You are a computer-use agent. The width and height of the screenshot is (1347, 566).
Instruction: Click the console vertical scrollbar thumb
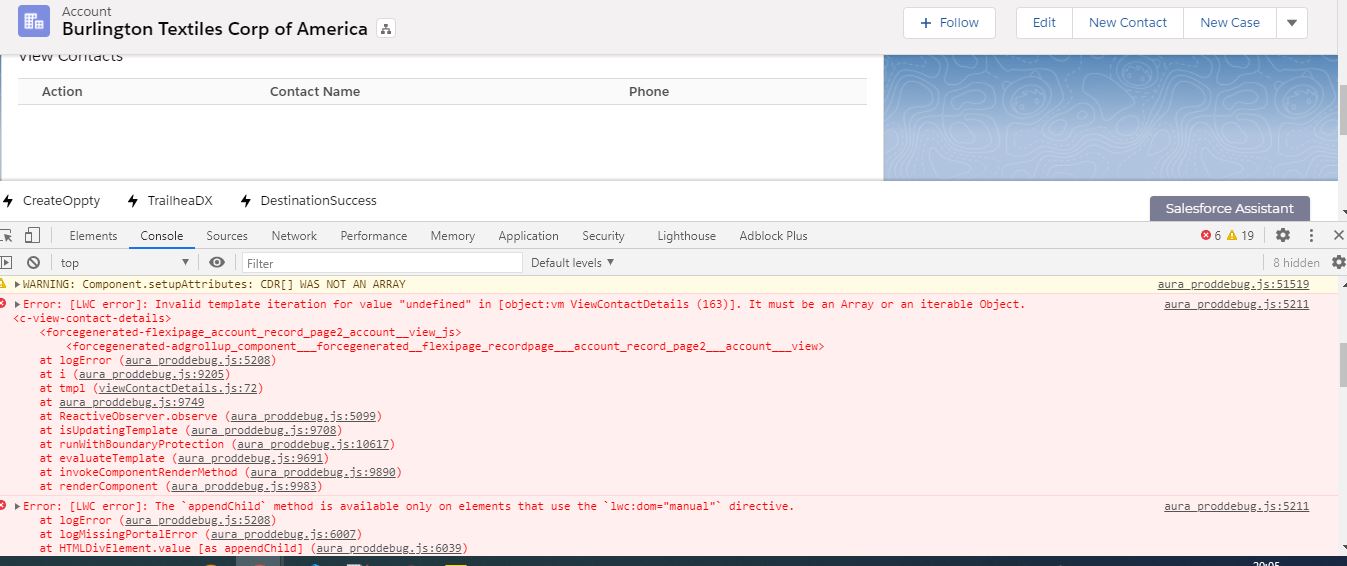pyautogui.click(x=1341, y=365)
